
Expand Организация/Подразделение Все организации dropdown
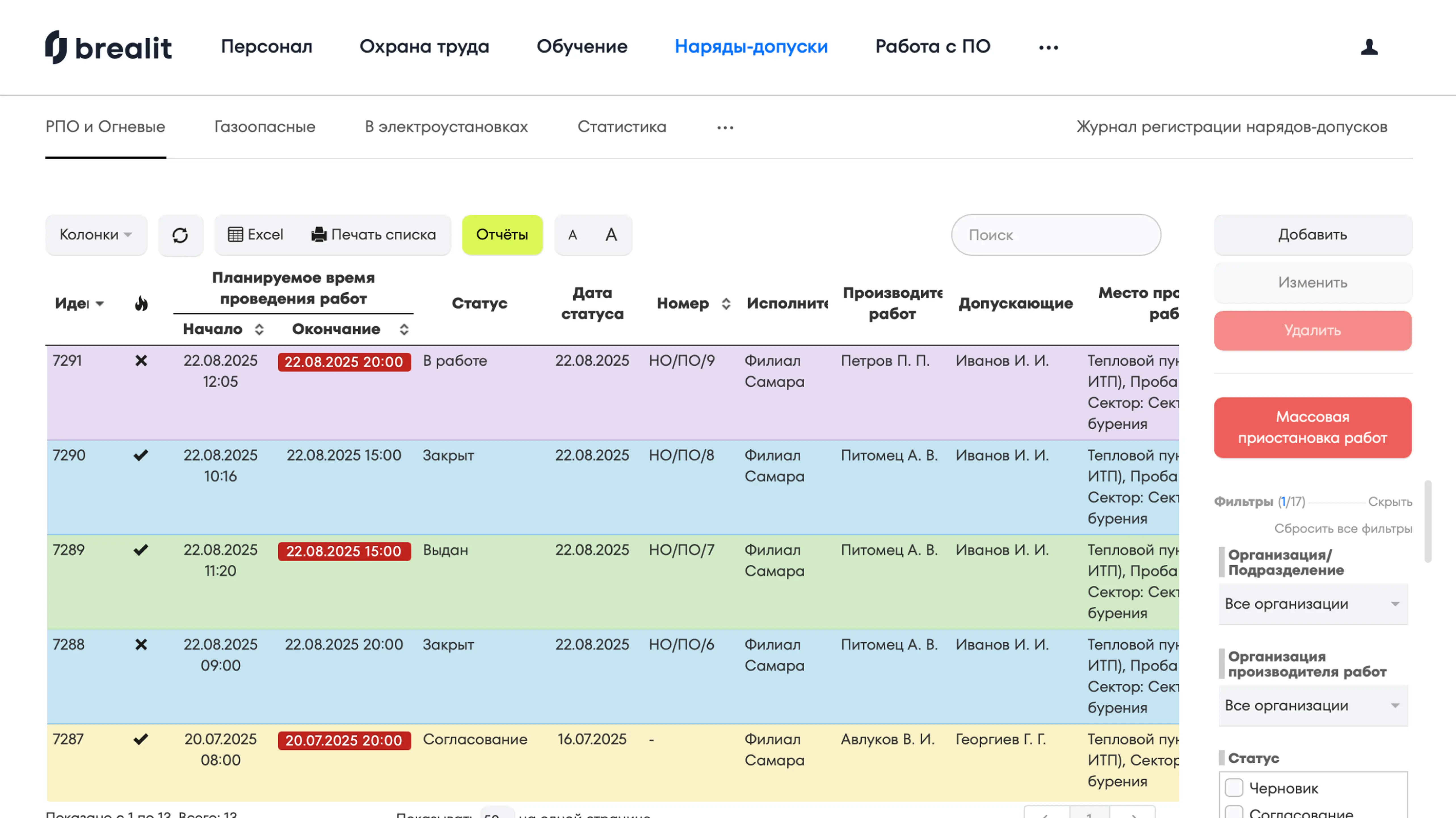[1312, 604]
